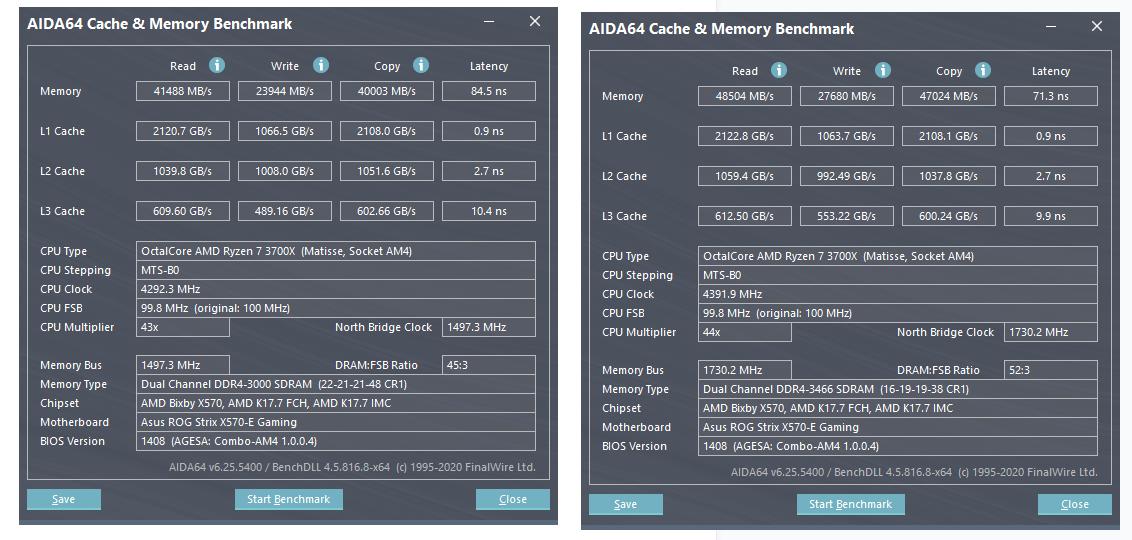The image size is (1132, 540).
Task: Click L3 Cache copy 602.66 GB/s
Action: (387, 211)
